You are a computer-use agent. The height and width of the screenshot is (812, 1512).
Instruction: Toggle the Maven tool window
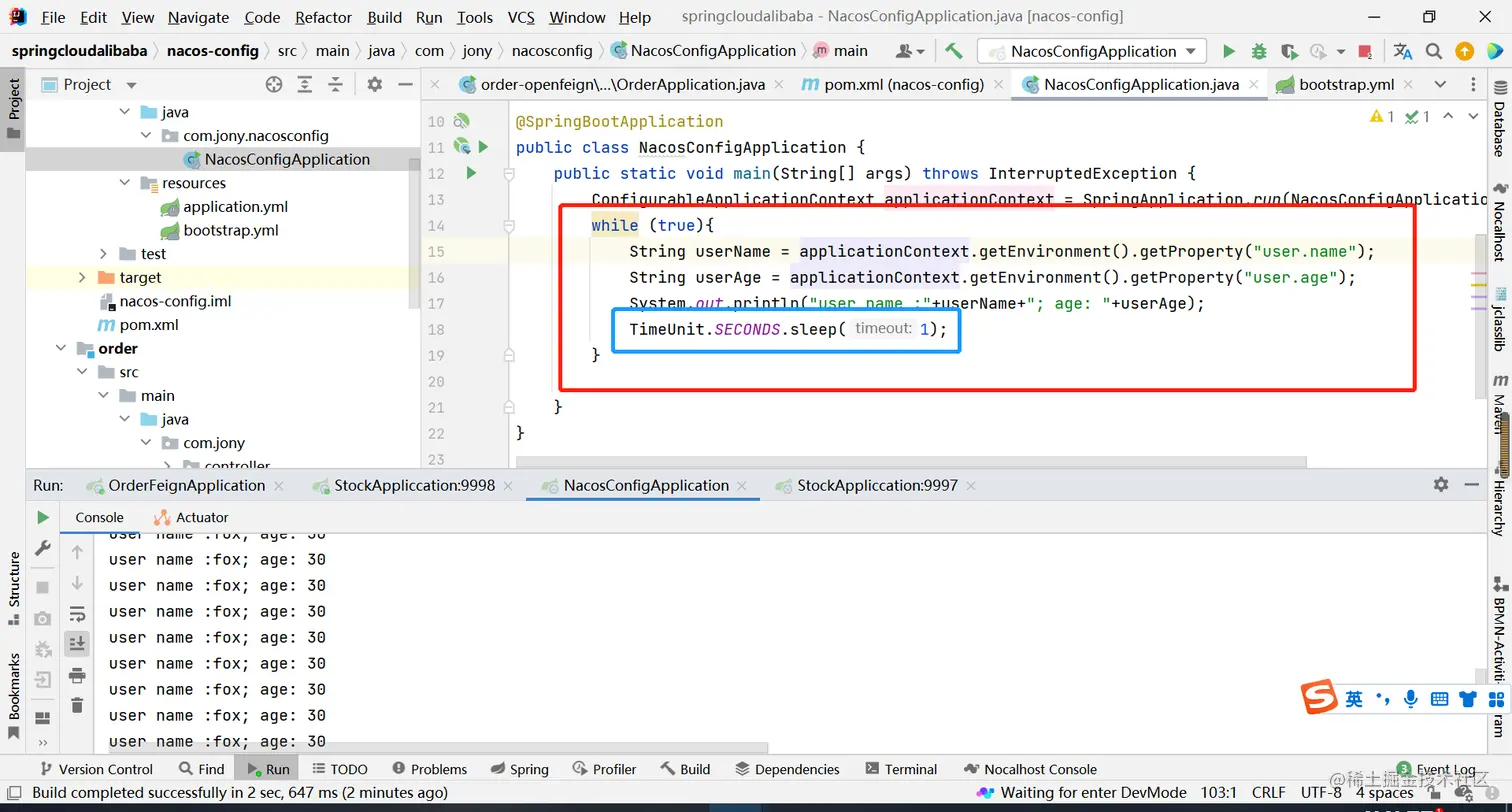point(1499,406)
